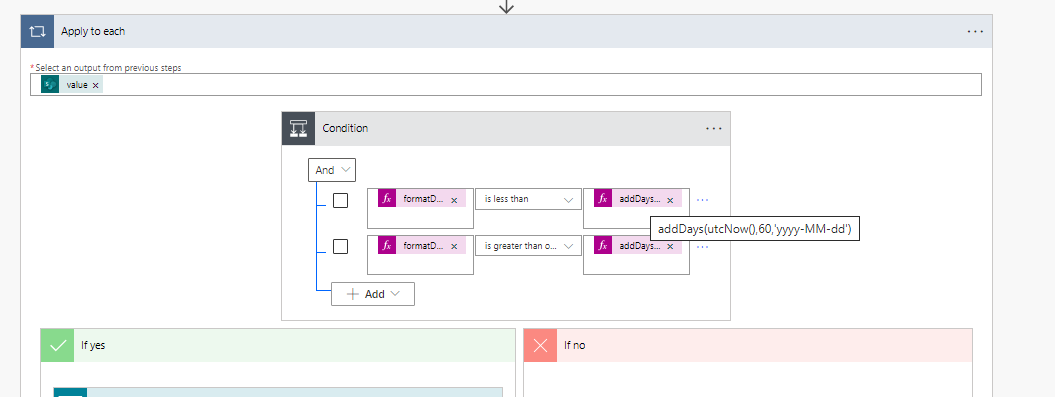The width and height of the screenshot is (1055, 397).
Task: Click the If yes branch header
Action: 278,345
